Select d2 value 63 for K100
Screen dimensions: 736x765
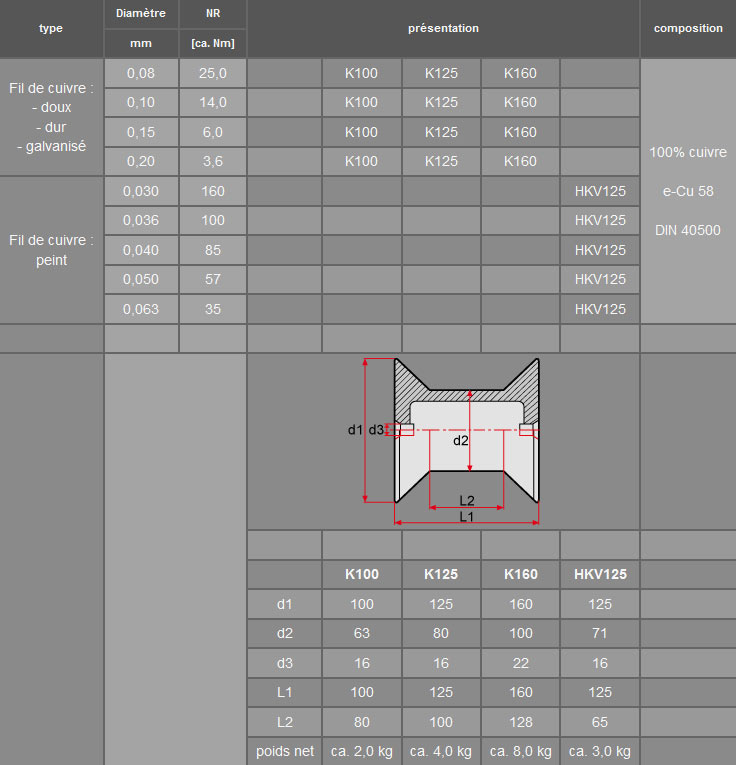pos(361,633)
